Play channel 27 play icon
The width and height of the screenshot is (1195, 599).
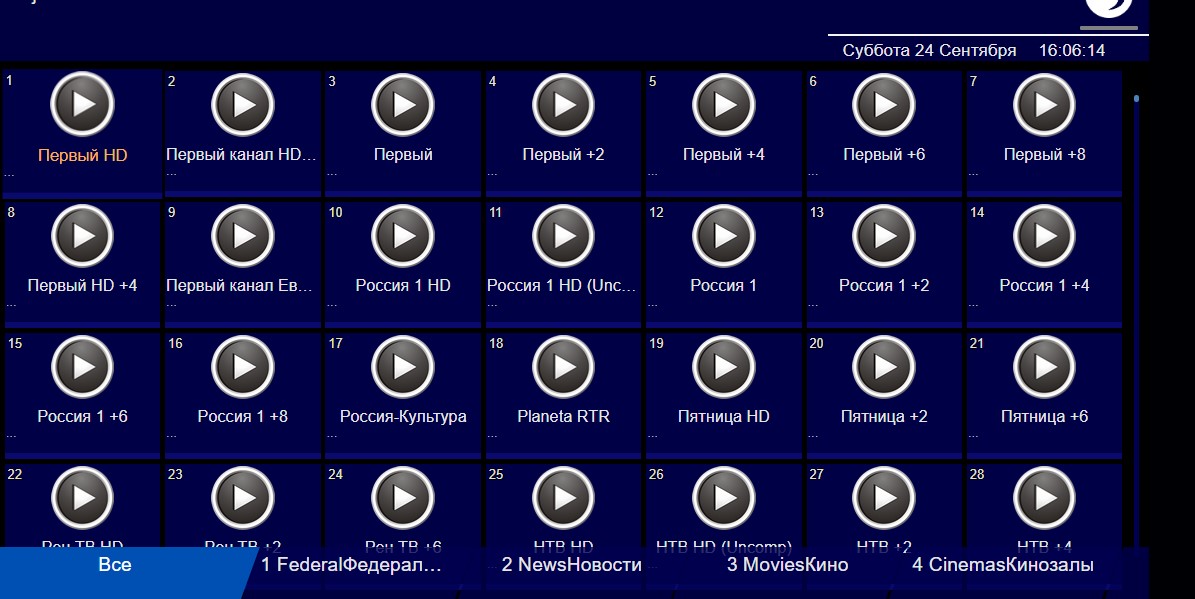(884, 498)
